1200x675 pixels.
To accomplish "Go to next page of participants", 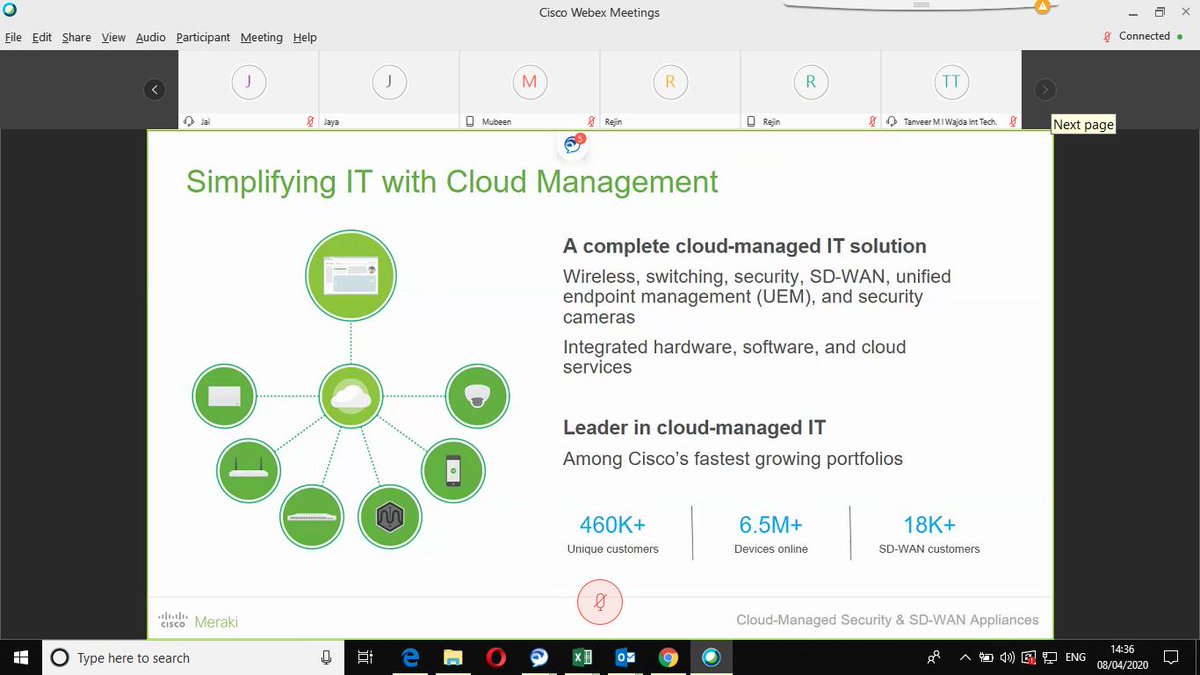I will 1044,89.
